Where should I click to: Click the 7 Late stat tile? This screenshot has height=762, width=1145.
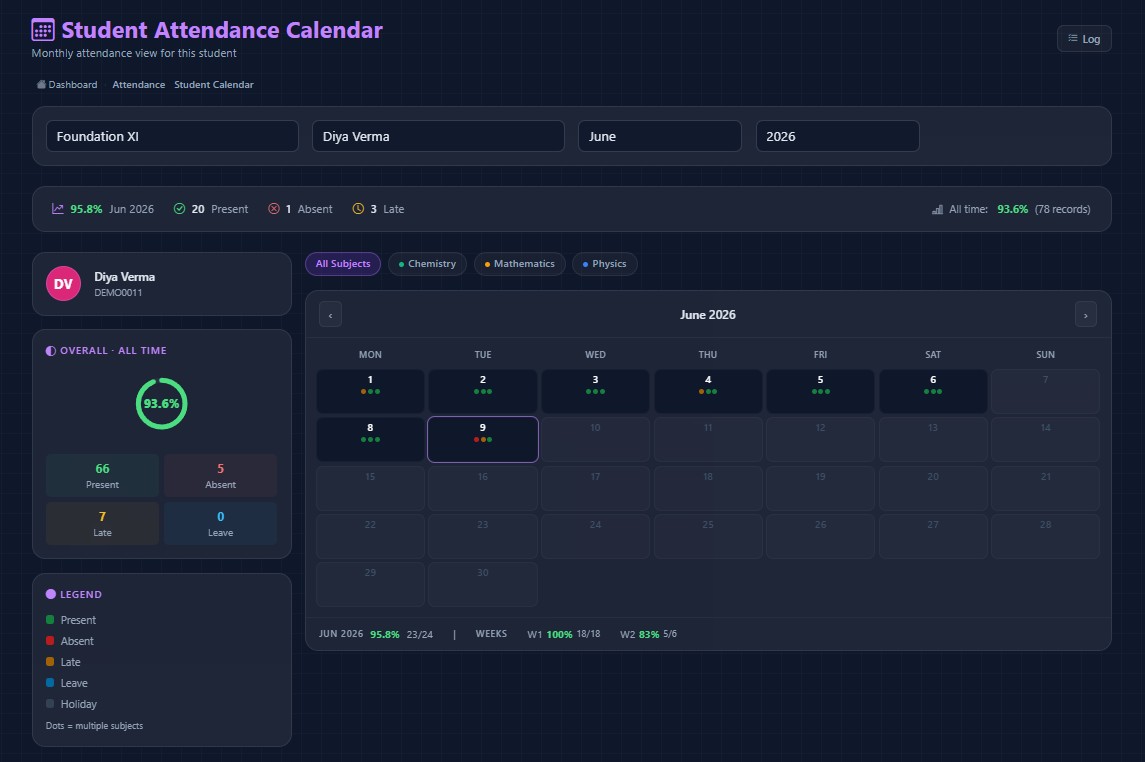pos(102,523)
